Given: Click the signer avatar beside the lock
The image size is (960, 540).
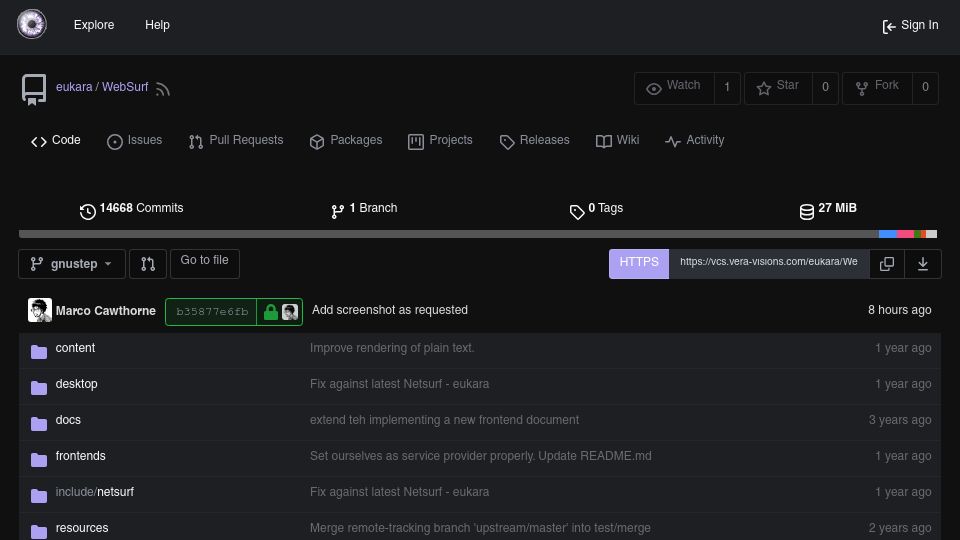Looking at the screenshot, I should point(290,312).
